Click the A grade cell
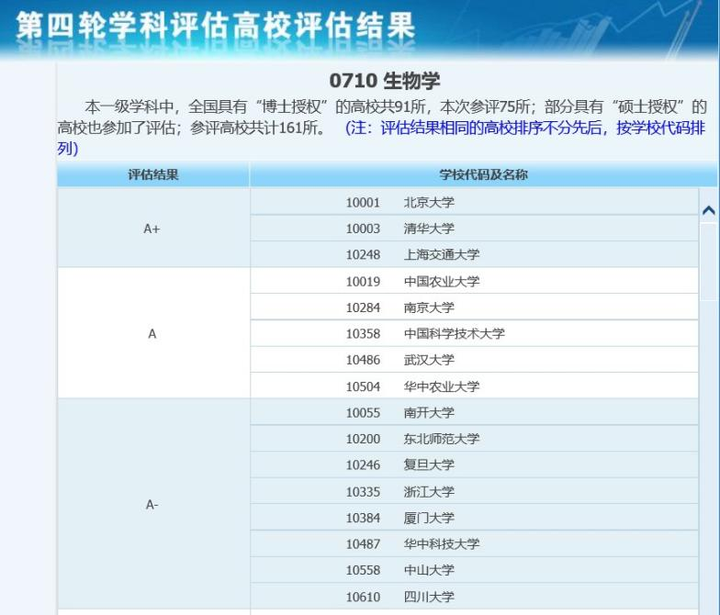The height and width of the screenshot is (615, 720). [x=153, y=333]
